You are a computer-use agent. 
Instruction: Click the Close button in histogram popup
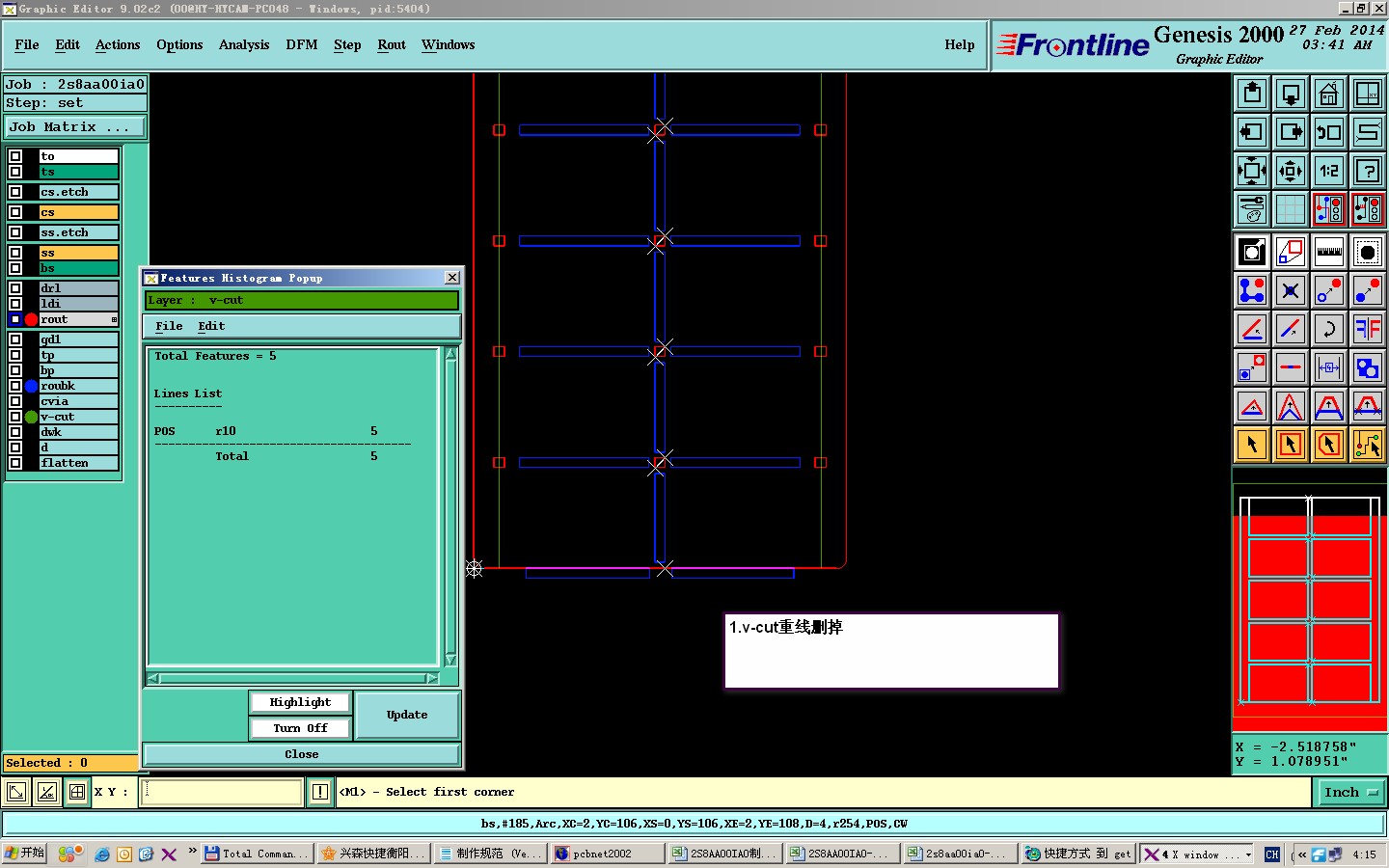tap(301, 754)
